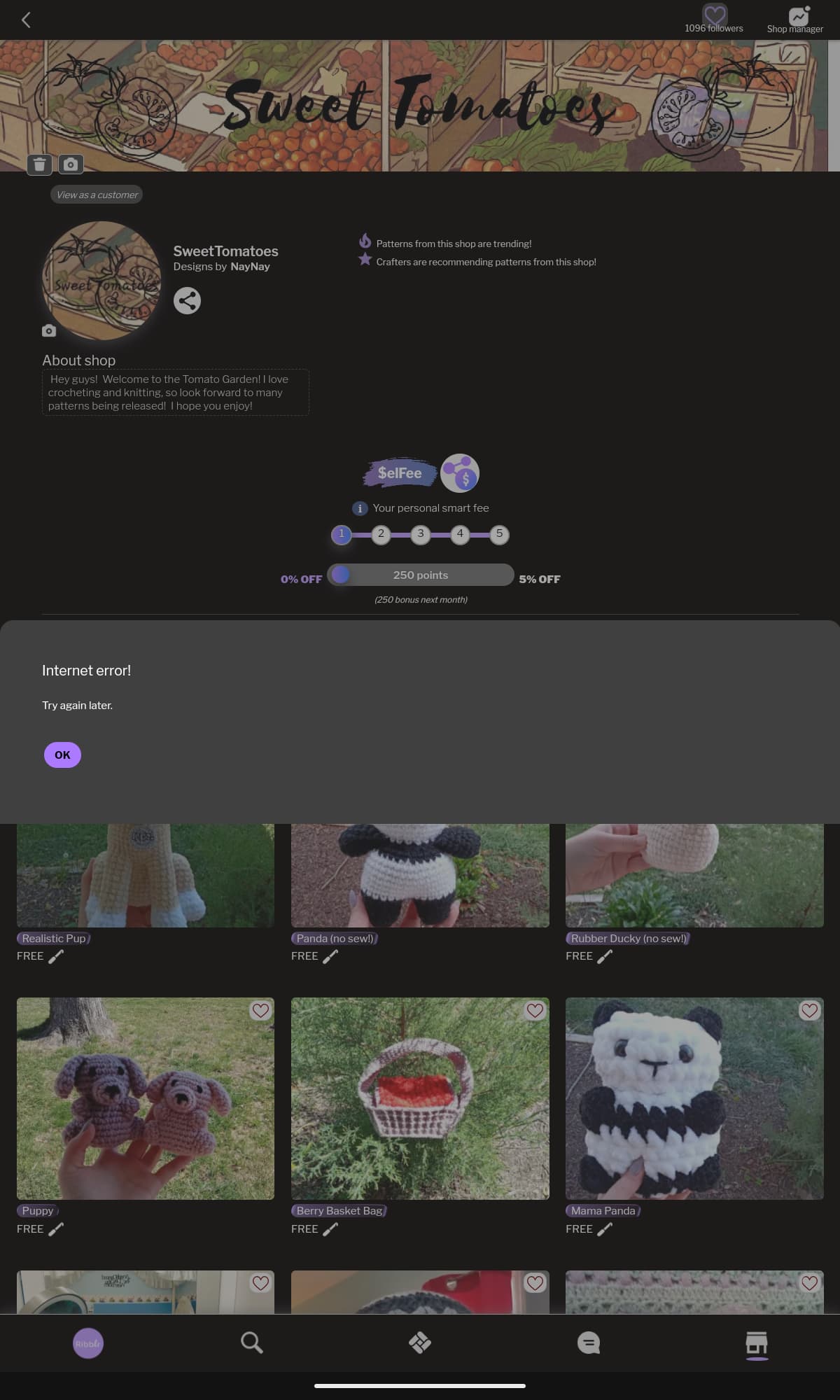840x1400 pixels.
Task: Select smart fee level 3
Action: pyautogui.click(x=420, y=534)
